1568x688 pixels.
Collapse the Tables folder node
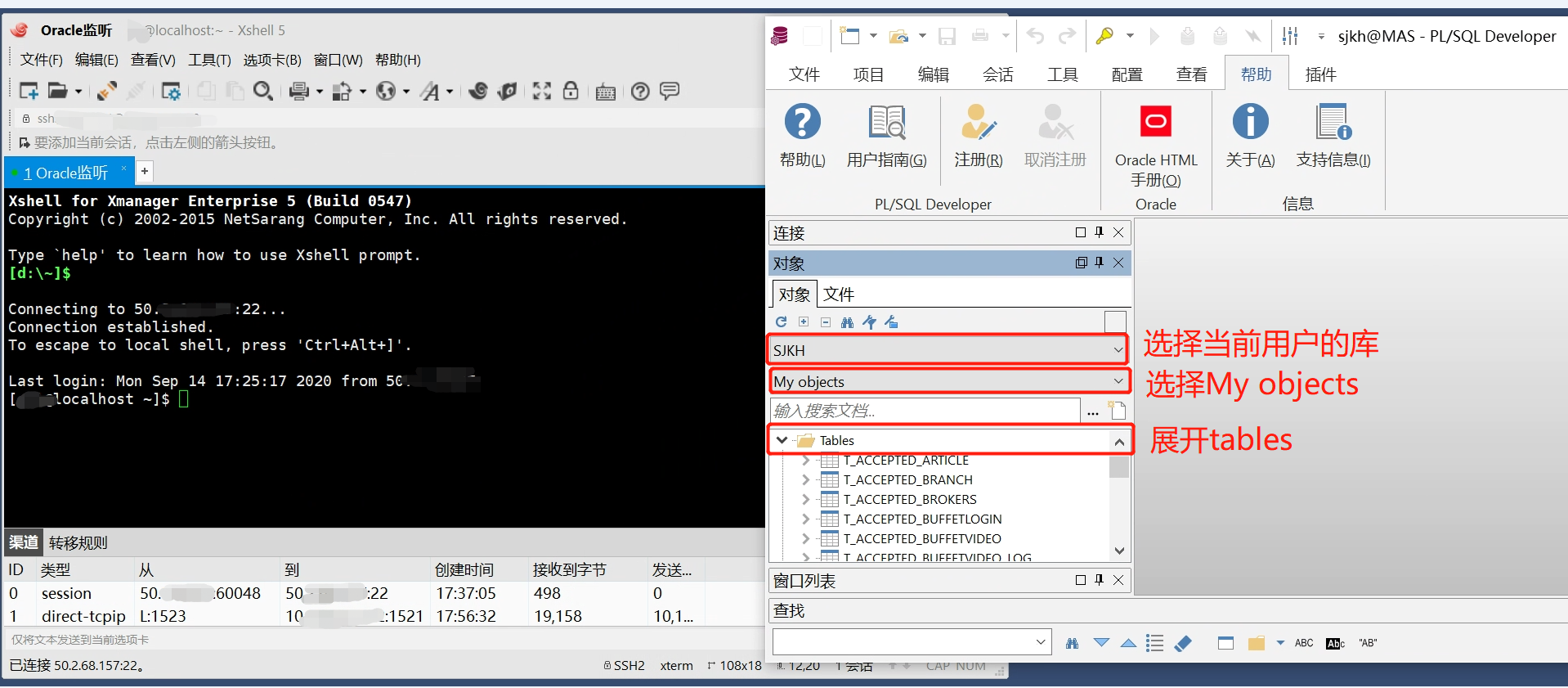782,440
